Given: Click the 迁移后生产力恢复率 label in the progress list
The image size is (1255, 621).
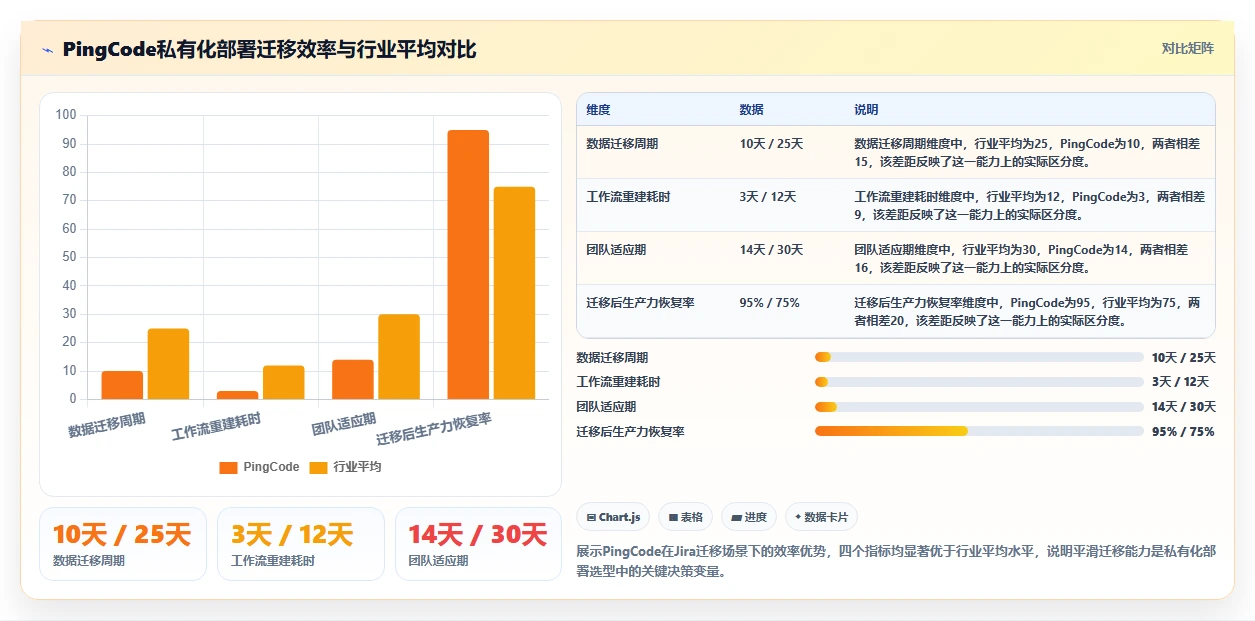Looking at the screenshot, I should [x=630, y=431].
